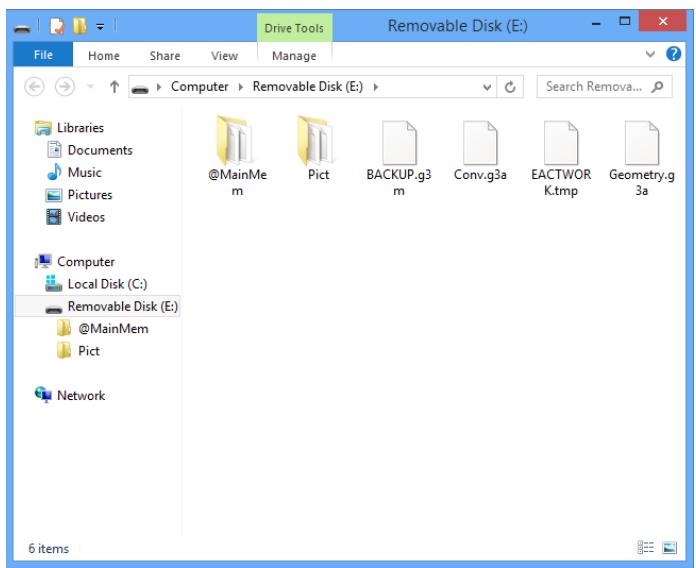Switch to details view in status bar
The height and width of the screenshot is (568, 696).
tap(645, 547)
